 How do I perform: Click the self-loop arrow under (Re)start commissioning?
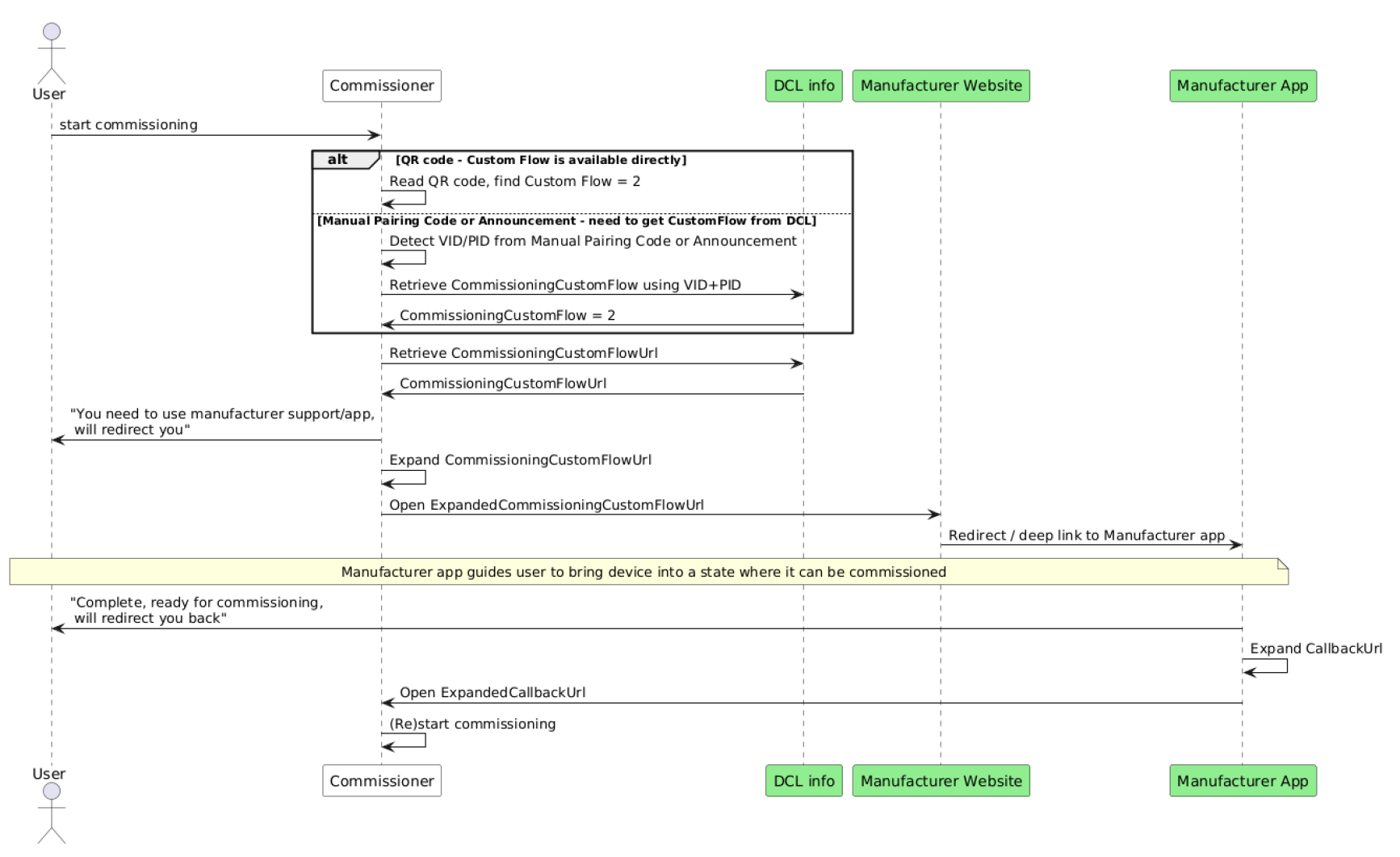pyautogui.click(x=404, y=741)
